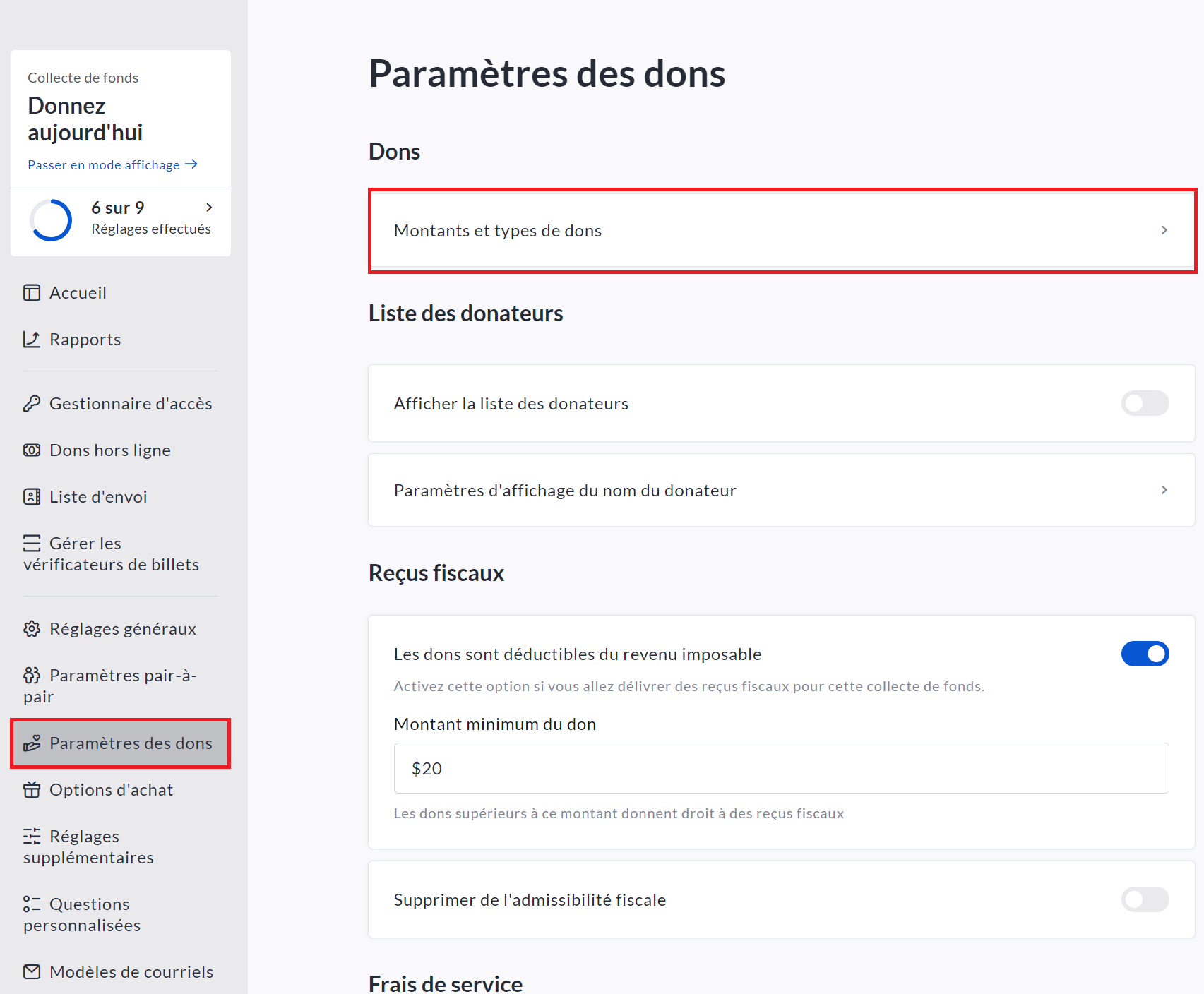This screenshot has height=994, width=1204.
Task: Open Réglages supplémentaires in sidebar
Action: click(x=88, y=846)
